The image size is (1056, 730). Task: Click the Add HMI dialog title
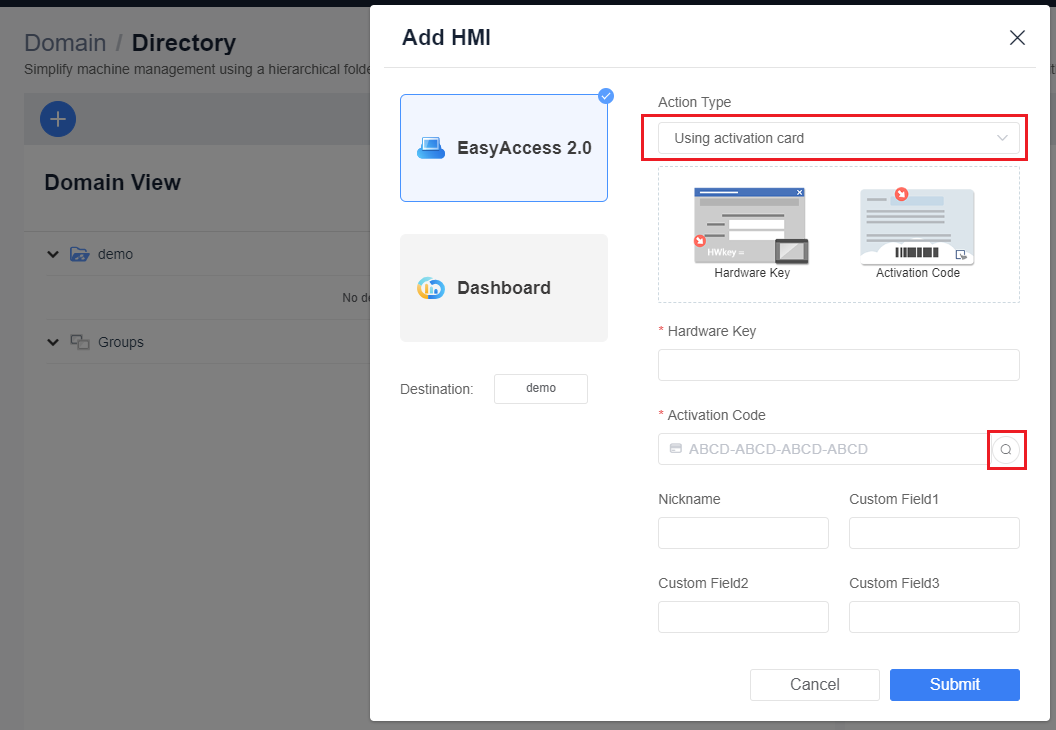click(x=446, y=38)
